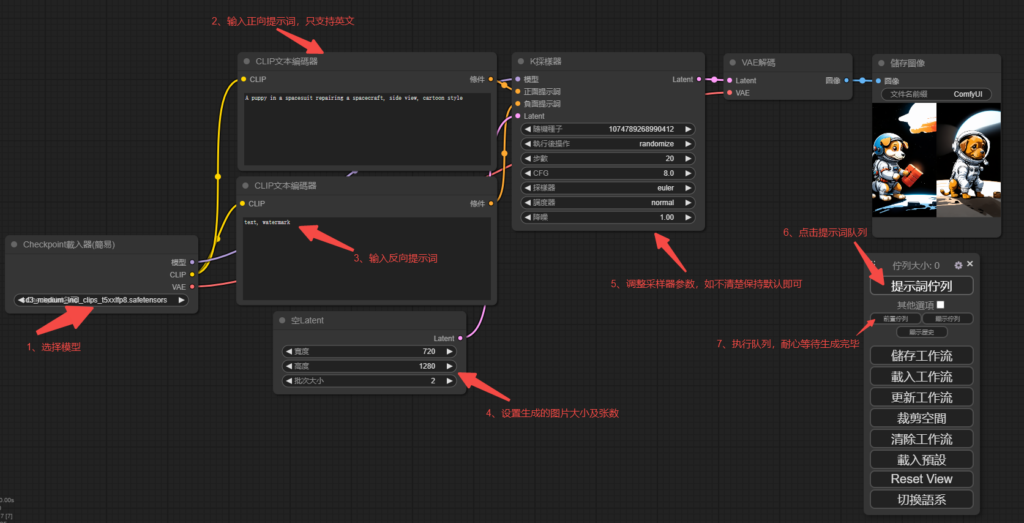Collapse the K採樣器 node via its title dot

(521, 61)
